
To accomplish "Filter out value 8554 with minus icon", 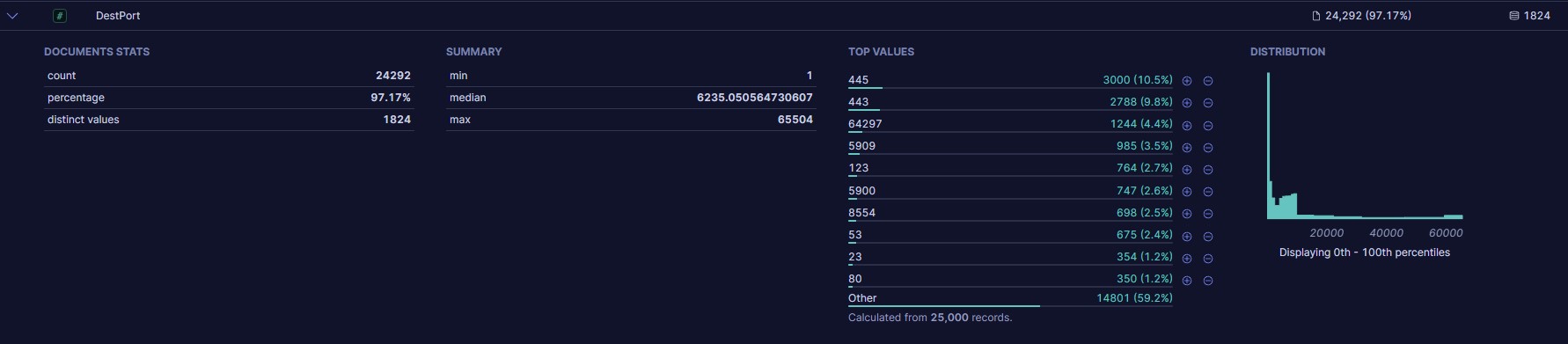I will 1208,214.
